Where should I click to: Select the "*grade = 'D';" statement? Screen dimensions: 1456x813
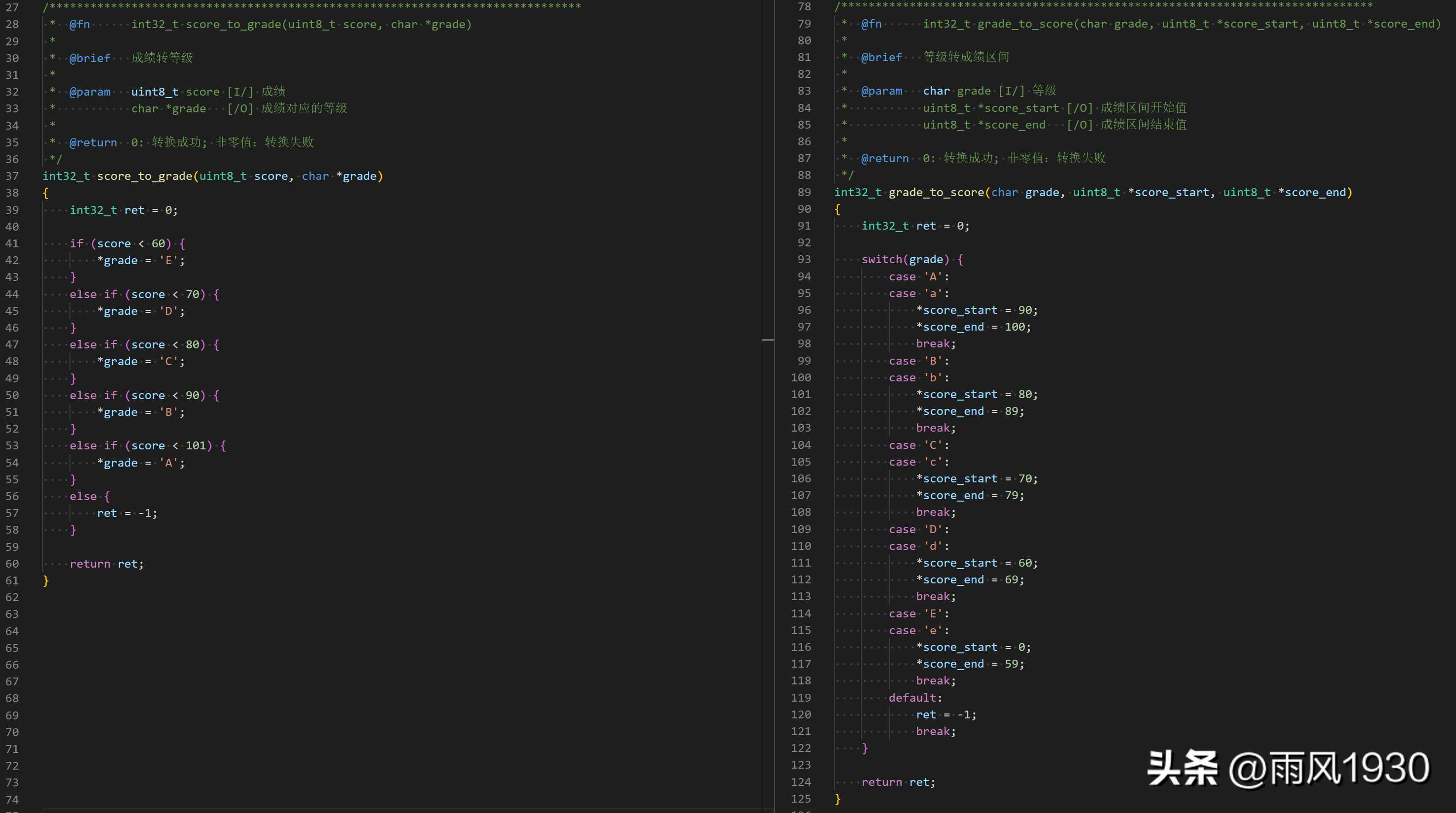click(141, 311)
